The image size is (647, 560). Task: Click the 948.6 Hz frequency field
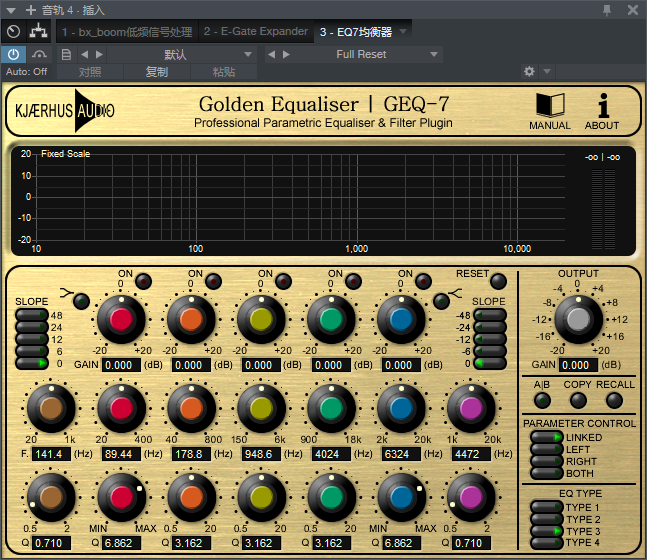click(x=261, y=454)
